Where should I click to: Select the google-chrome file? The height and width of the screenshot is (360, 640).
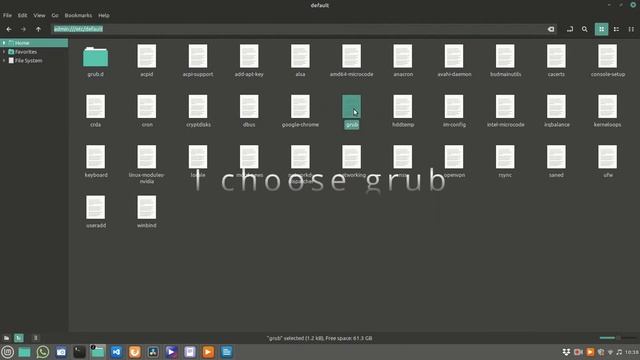(x=300, y=111)
